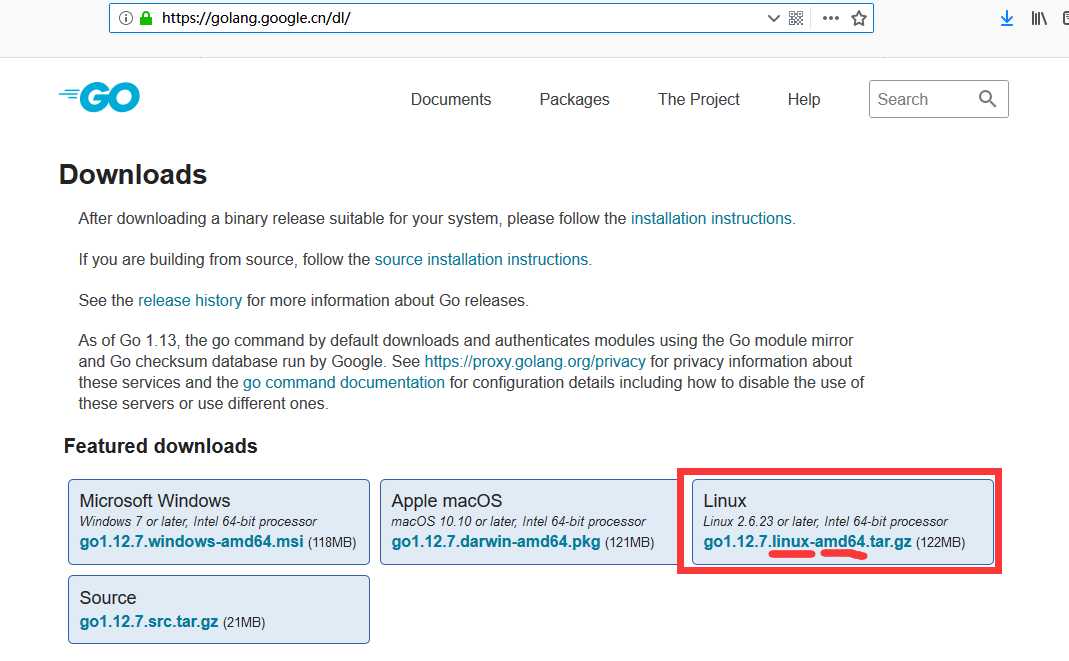Download go1.12.7.src.tar.gz source archive
The height and width of the screenshot is (661, 1069).
[x=149, y=621]
